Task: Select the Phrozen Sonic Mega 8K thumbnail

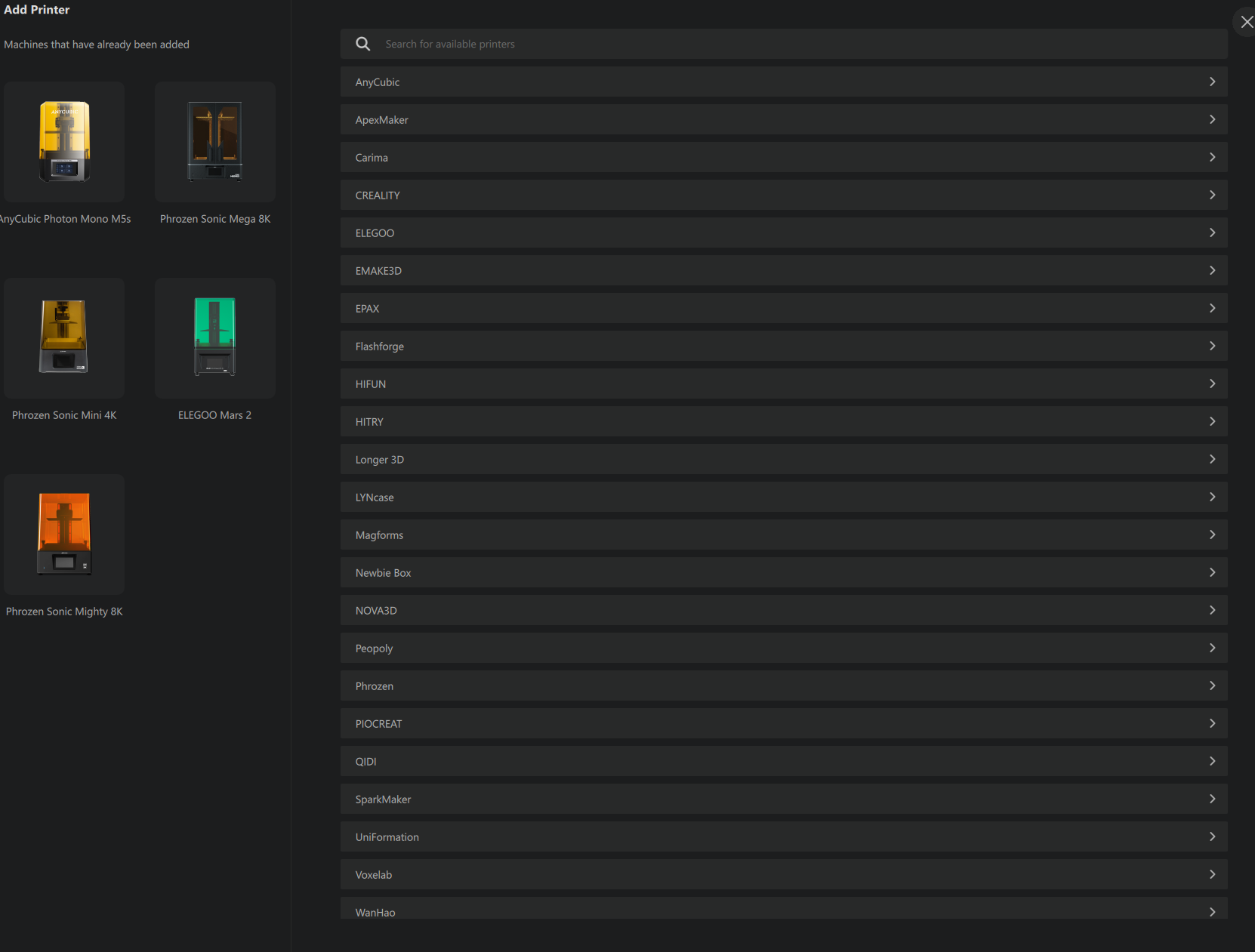Action: point(215,142)
